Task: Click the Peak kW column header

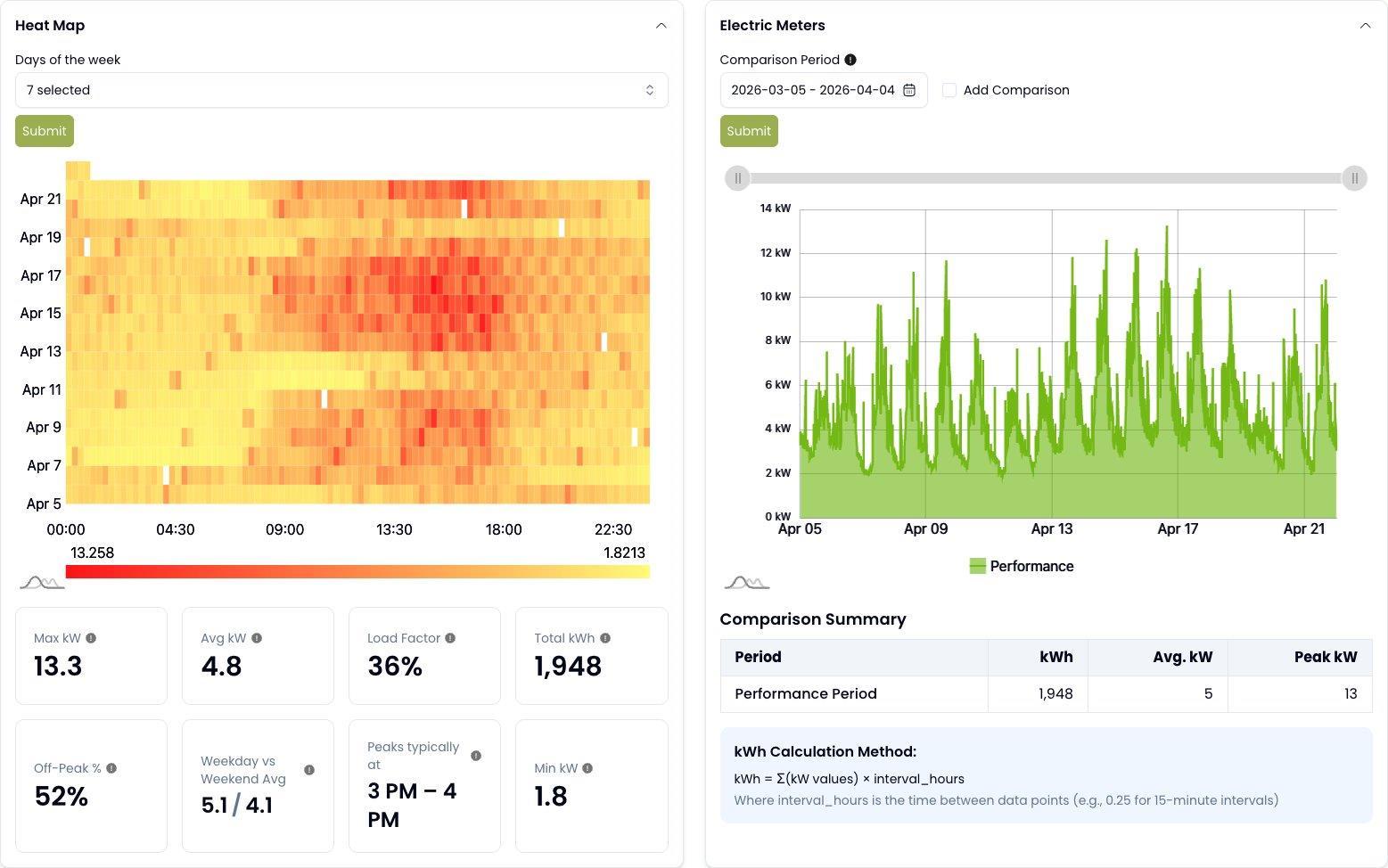Action: 1326,658
